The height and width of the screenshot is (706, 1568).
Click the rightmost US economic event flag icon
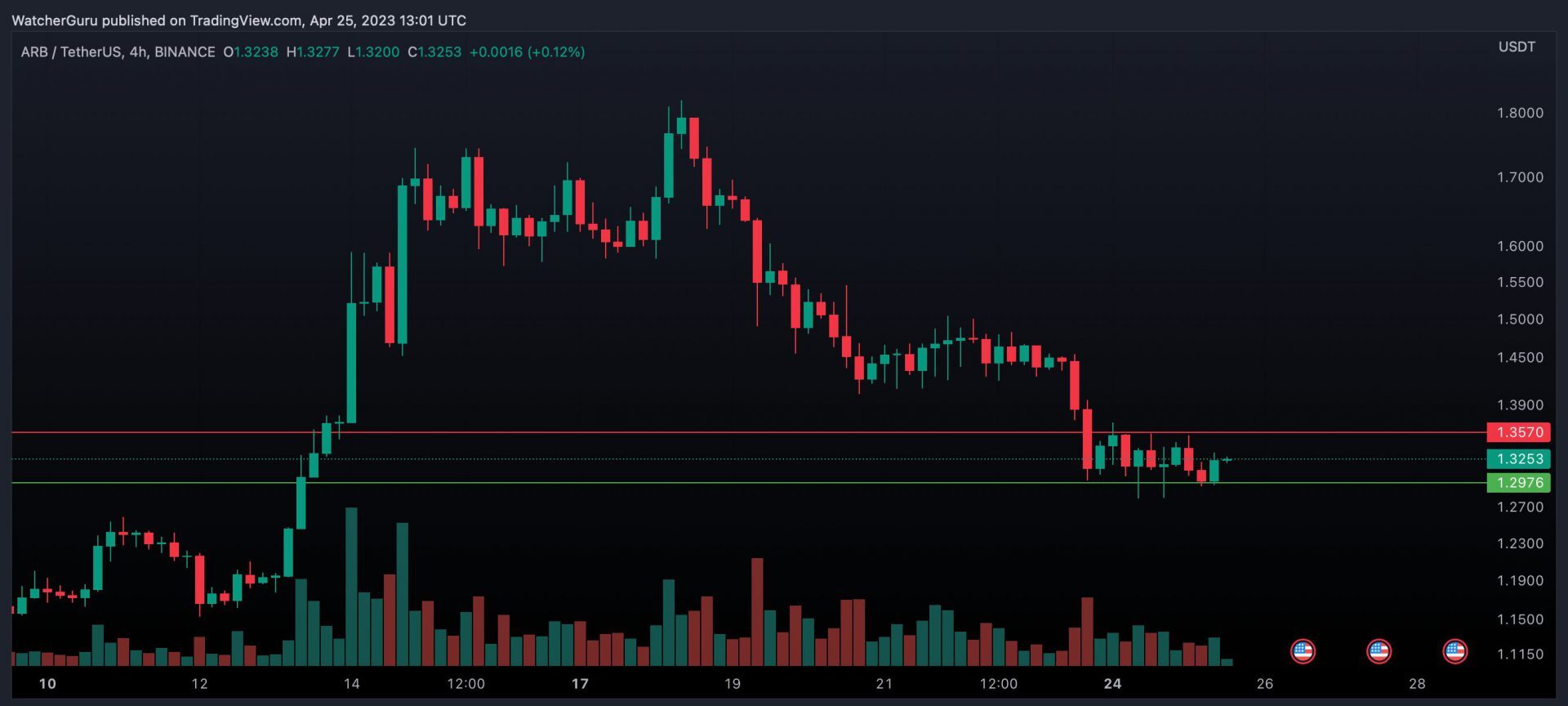[x=1454, y=651]
